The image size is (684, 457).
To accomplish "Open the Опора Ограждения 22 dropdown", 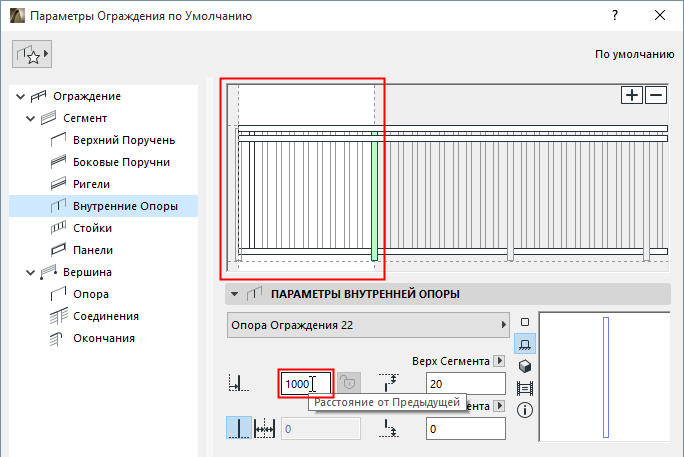I will tap(368, 325).
